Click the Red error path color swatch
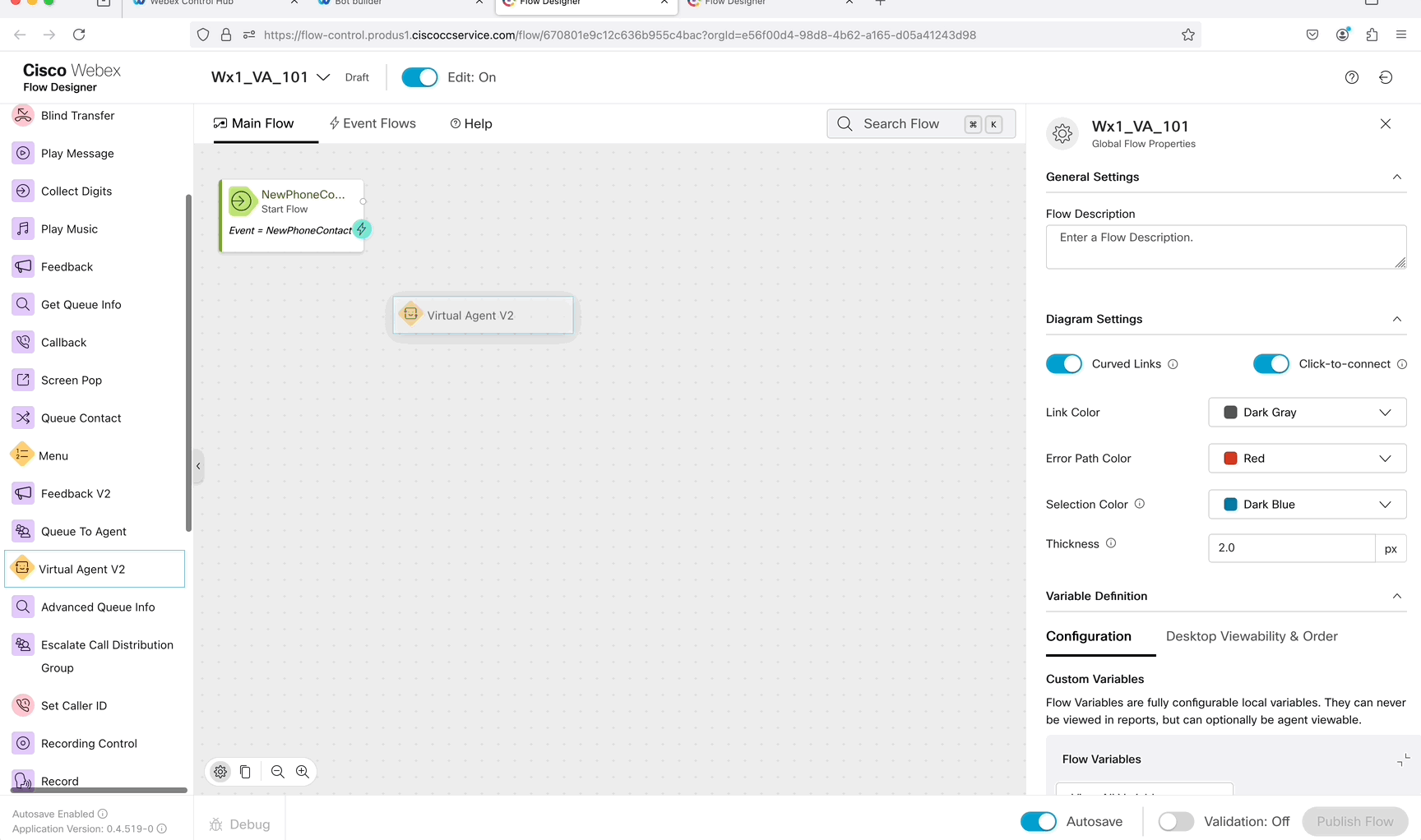The image size is (1421, 840). (1230, 459)
